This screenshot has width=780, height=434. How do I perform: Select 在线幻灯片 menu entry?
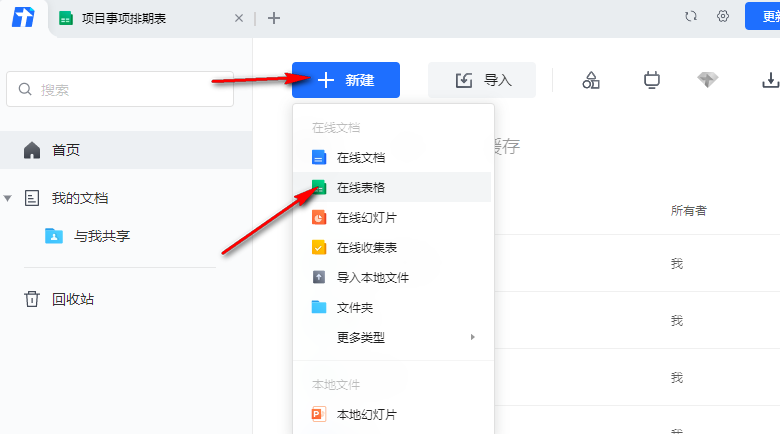coord(366,217)
